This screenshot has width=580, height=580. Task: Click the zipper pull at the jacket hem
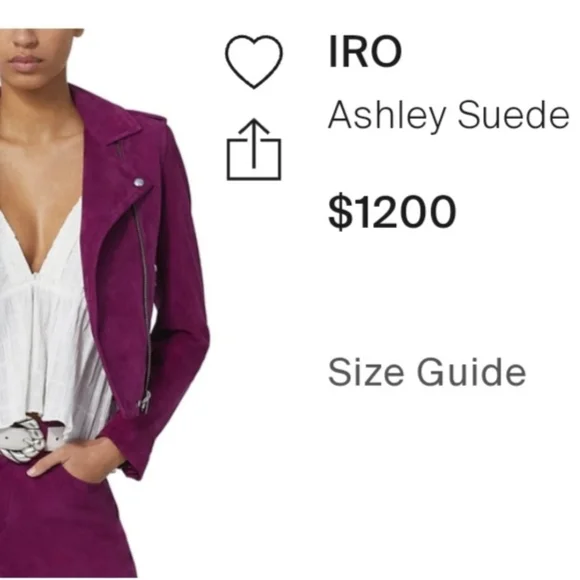[145, 402]
